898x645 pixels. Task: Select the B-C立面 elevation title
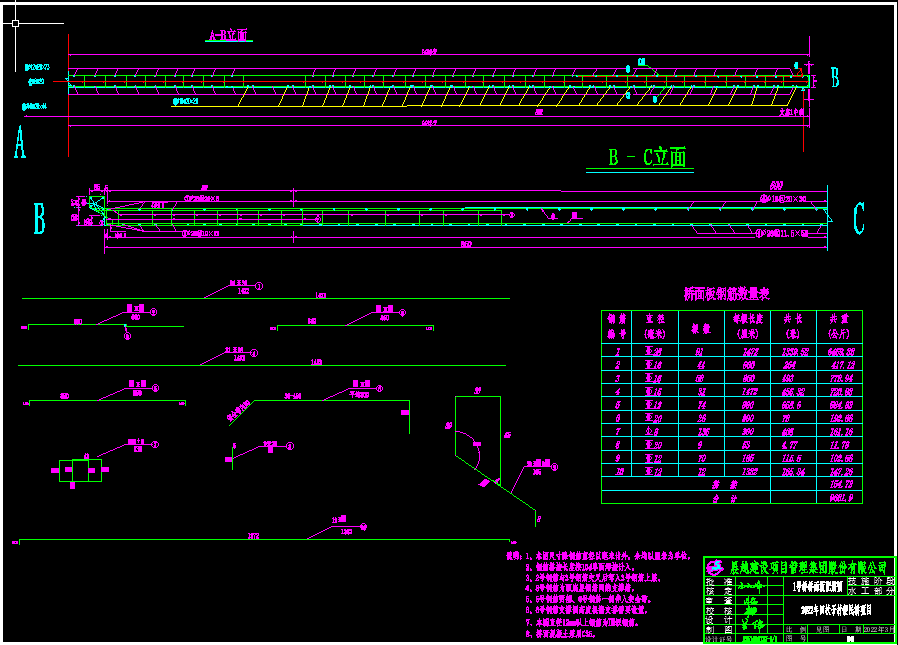click(648, 157)
